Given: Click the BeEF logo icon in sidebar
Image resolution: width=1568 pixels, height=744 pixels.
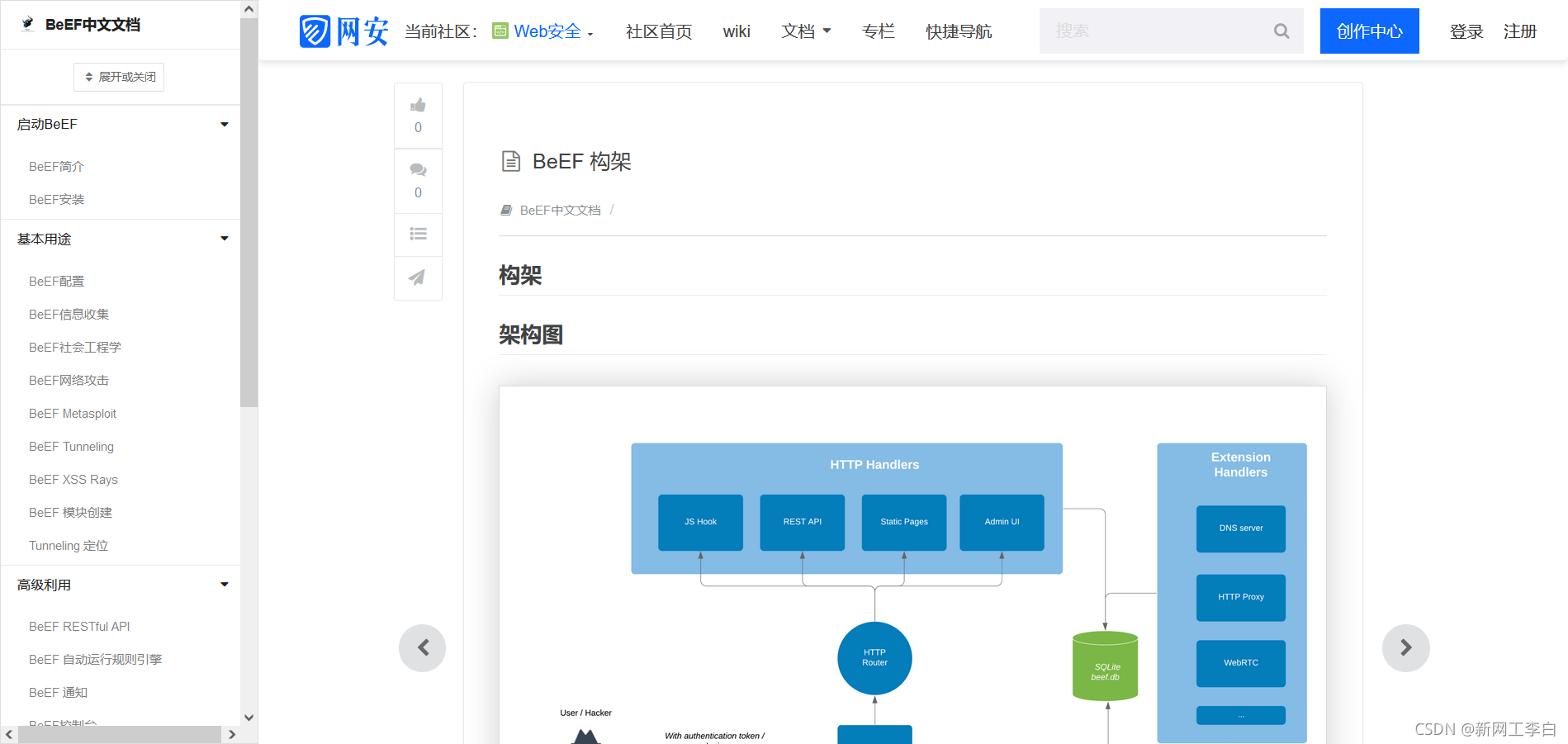Looking at the screenshot, I should pos(28,24).
